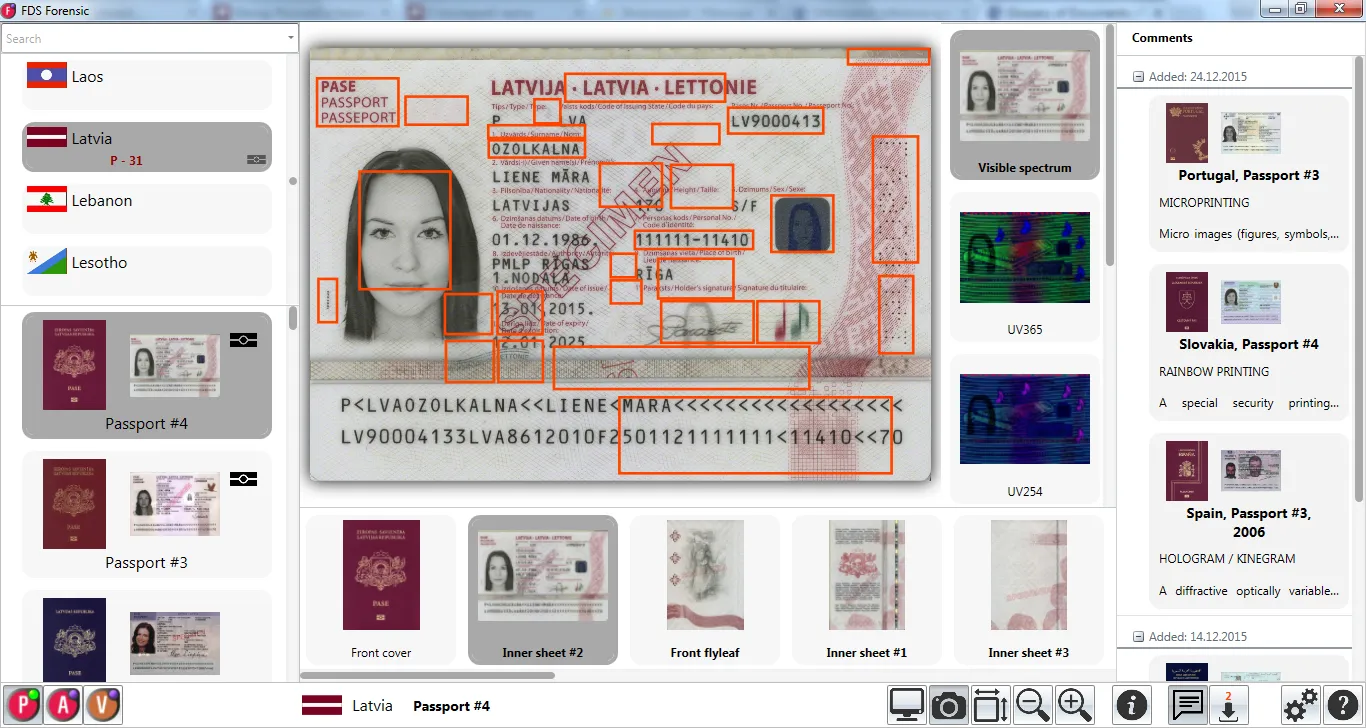Image resolution: width=1366 pixels, height=728 pixels.
Task: Select the UV365 image view
Action: 1024,266
